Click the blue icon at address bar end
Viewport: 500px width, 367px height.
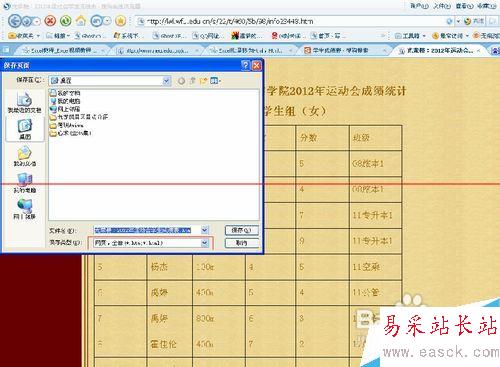pos(449,21)
